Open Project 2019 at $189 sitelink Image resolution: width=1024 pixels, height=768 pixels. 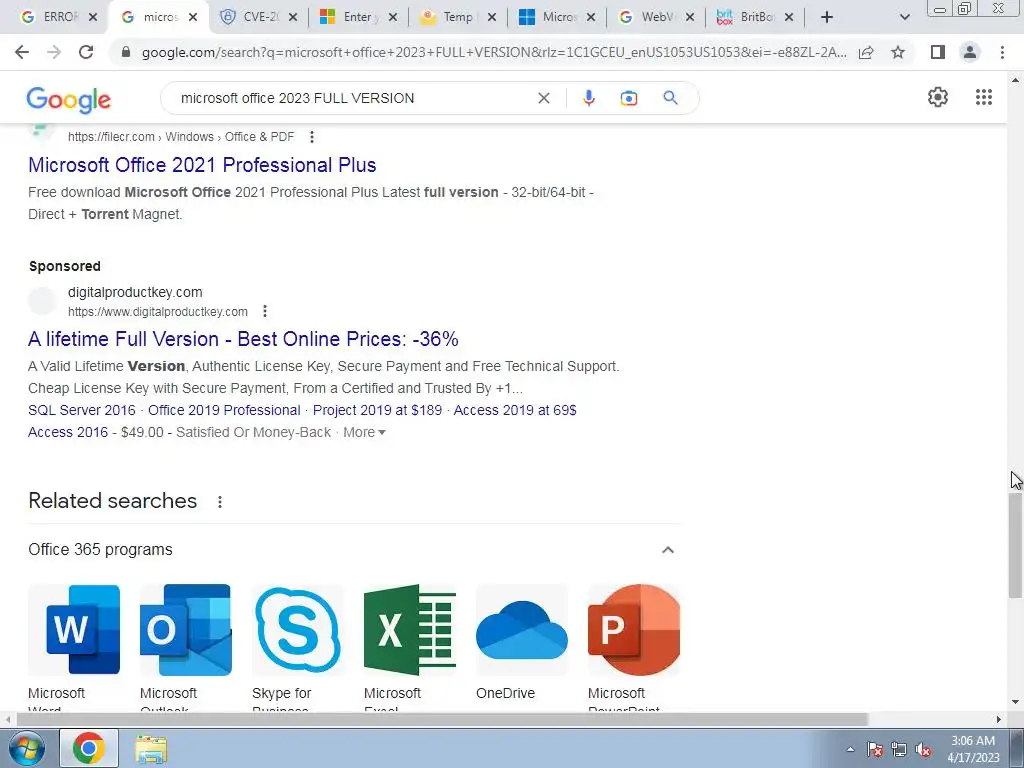377,410
